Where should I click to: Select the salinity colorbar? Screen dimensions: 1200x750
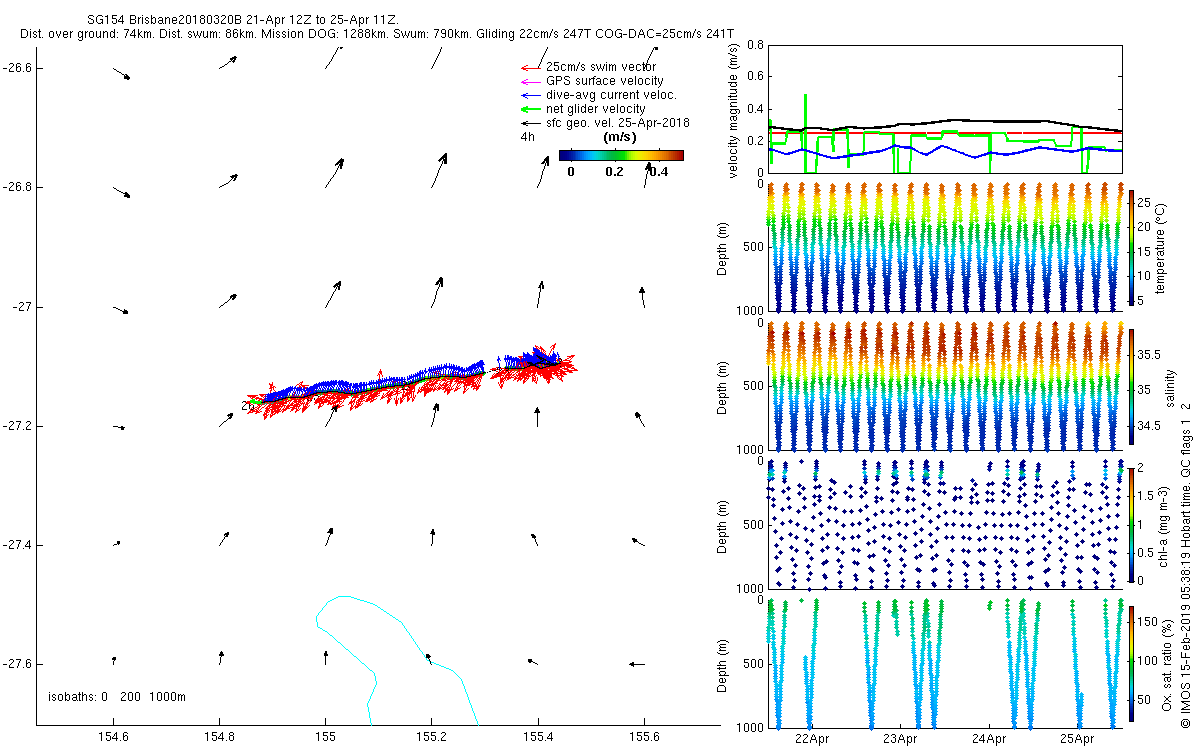click(1132, 387)
